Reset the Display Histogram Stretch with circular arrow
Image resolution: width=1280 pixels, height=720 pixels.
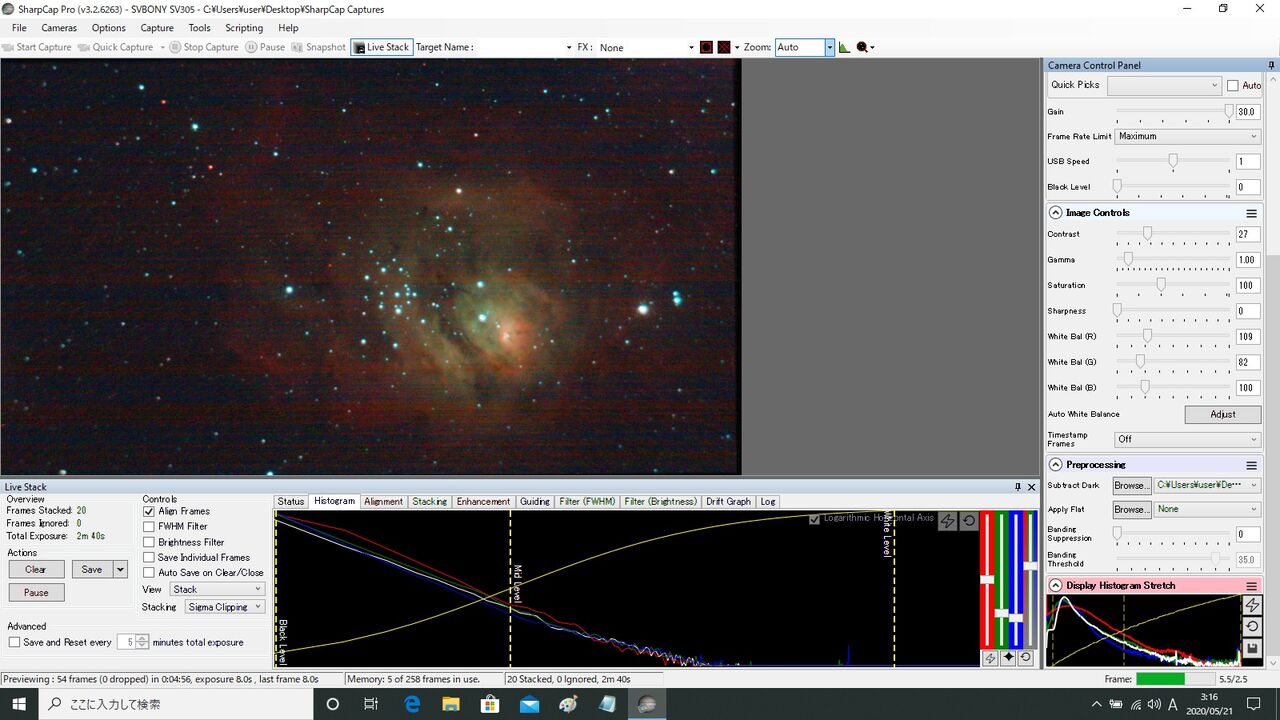click(1252, 627)
